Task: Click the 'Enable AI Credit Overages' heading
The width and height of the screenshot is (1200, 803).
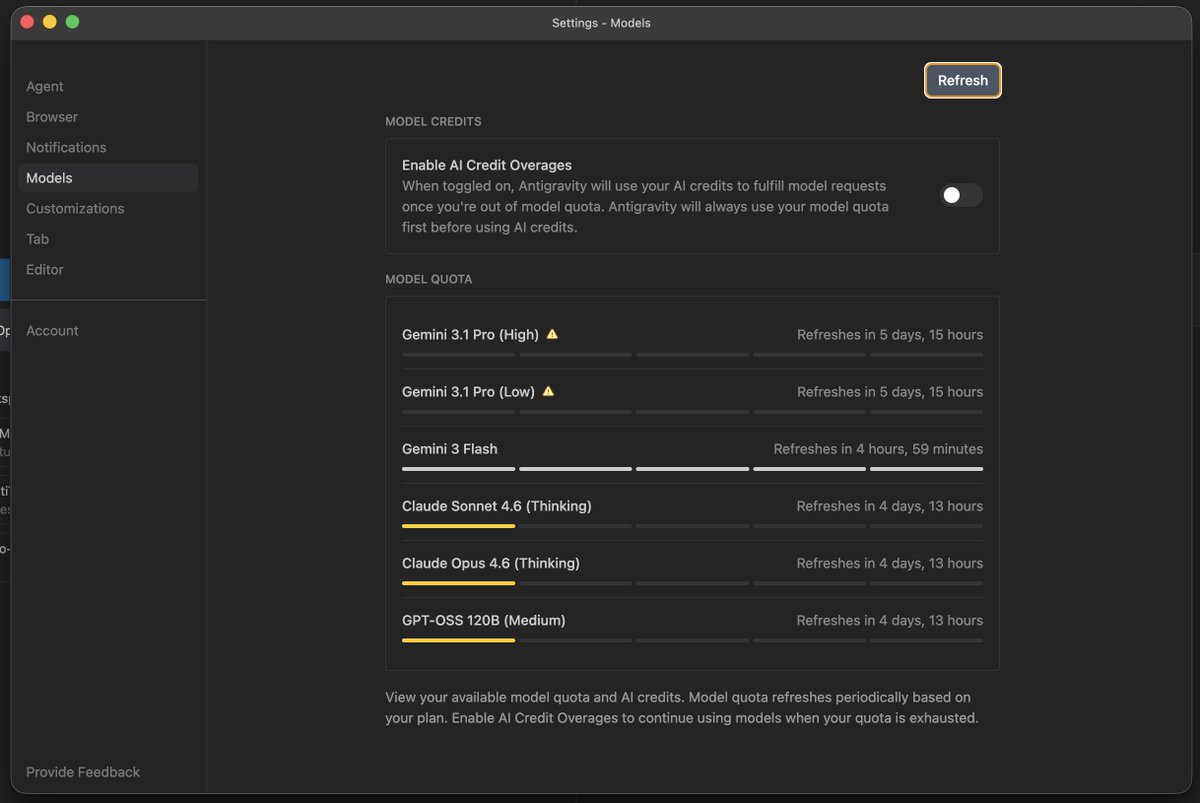Action: pos(487,165)
